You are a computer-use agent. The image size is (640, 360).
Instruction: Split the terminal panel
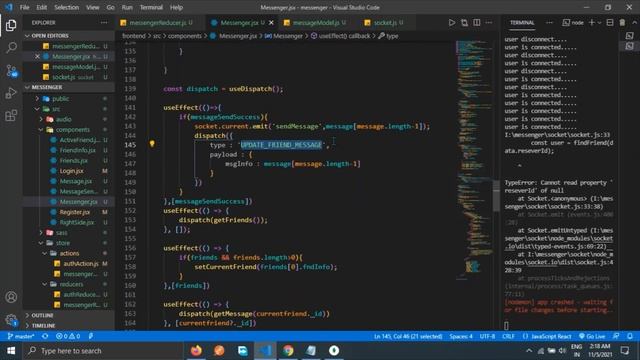[610, 22]
